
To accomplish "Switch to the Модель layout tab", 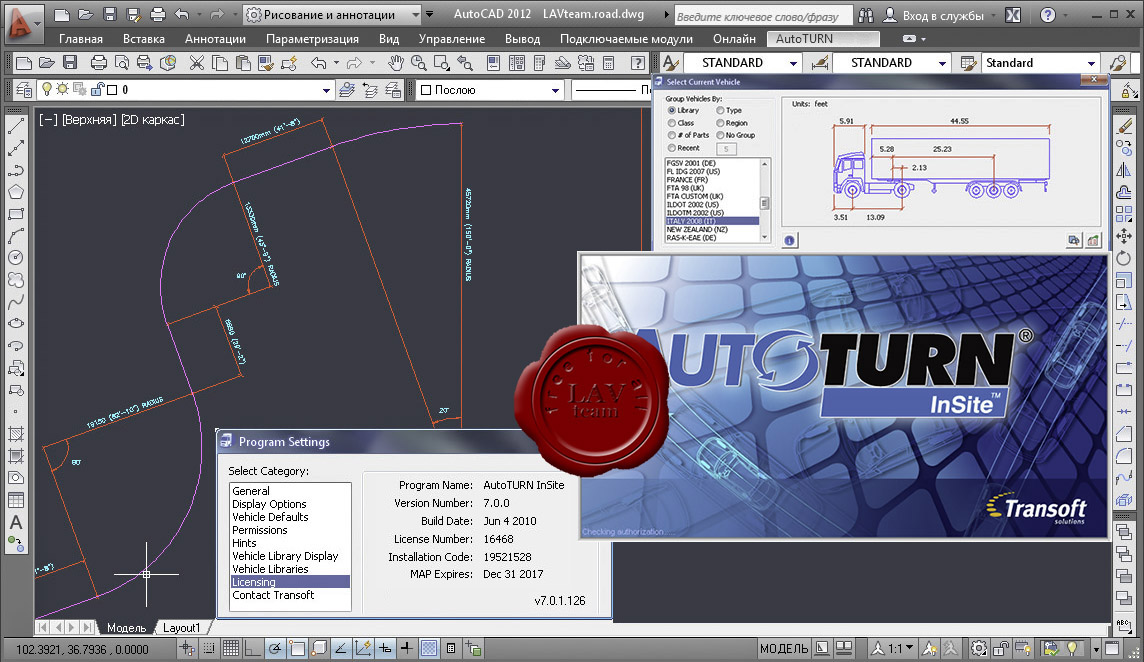I will [x=126, y=628].
